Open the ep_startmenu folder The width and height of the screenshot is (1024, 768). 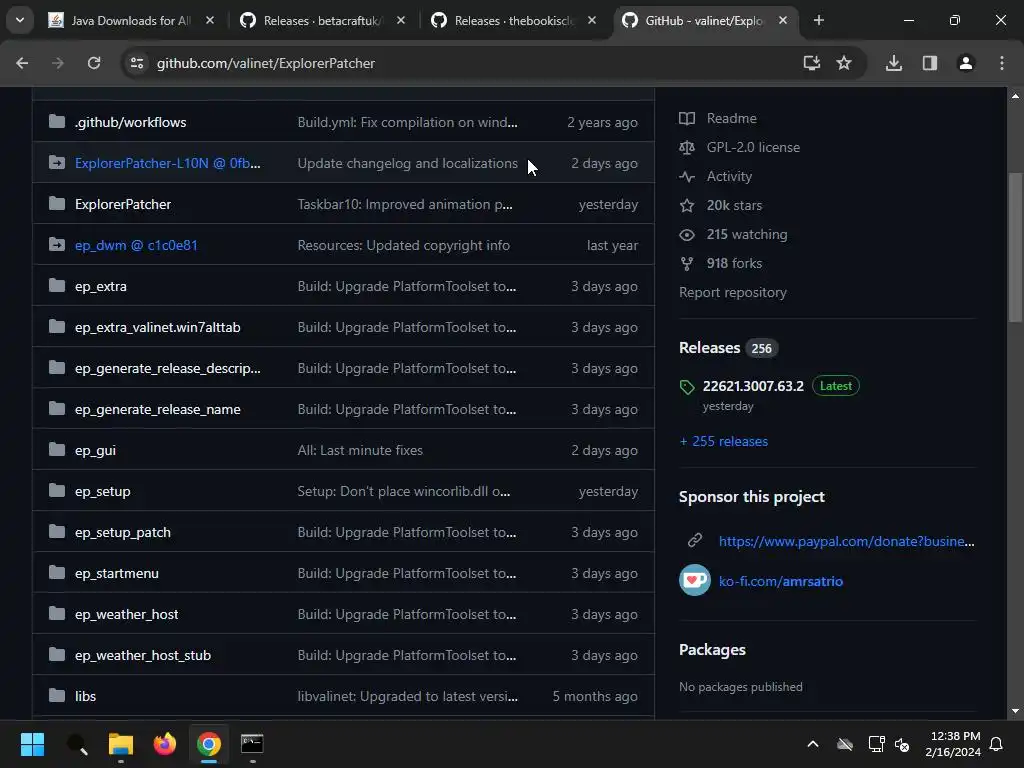(x=116, y=573)
